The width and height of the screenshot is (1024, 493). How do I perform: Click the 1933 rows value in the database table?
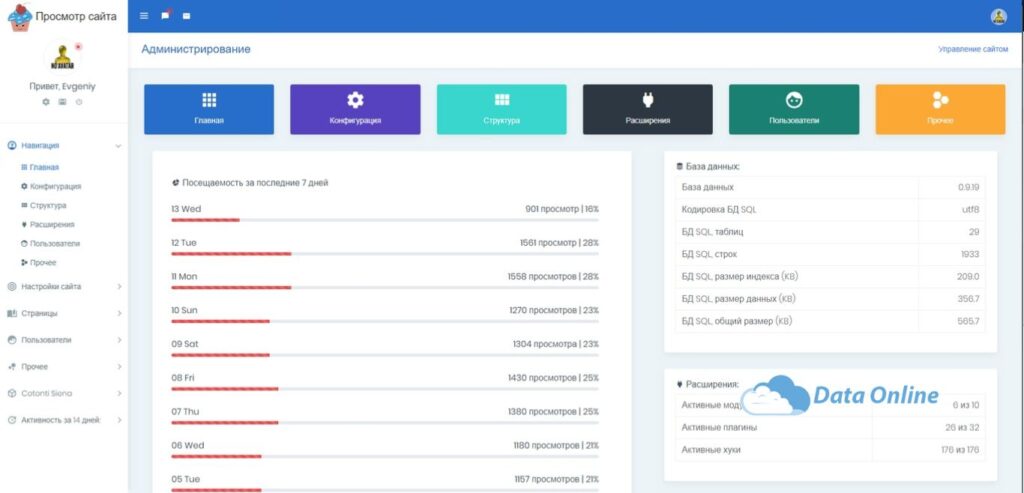pyautogui.click(x=970, y=254)
